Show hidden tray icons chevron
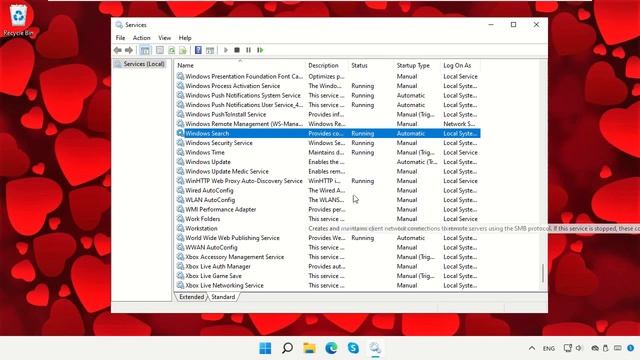 [532, 348]
